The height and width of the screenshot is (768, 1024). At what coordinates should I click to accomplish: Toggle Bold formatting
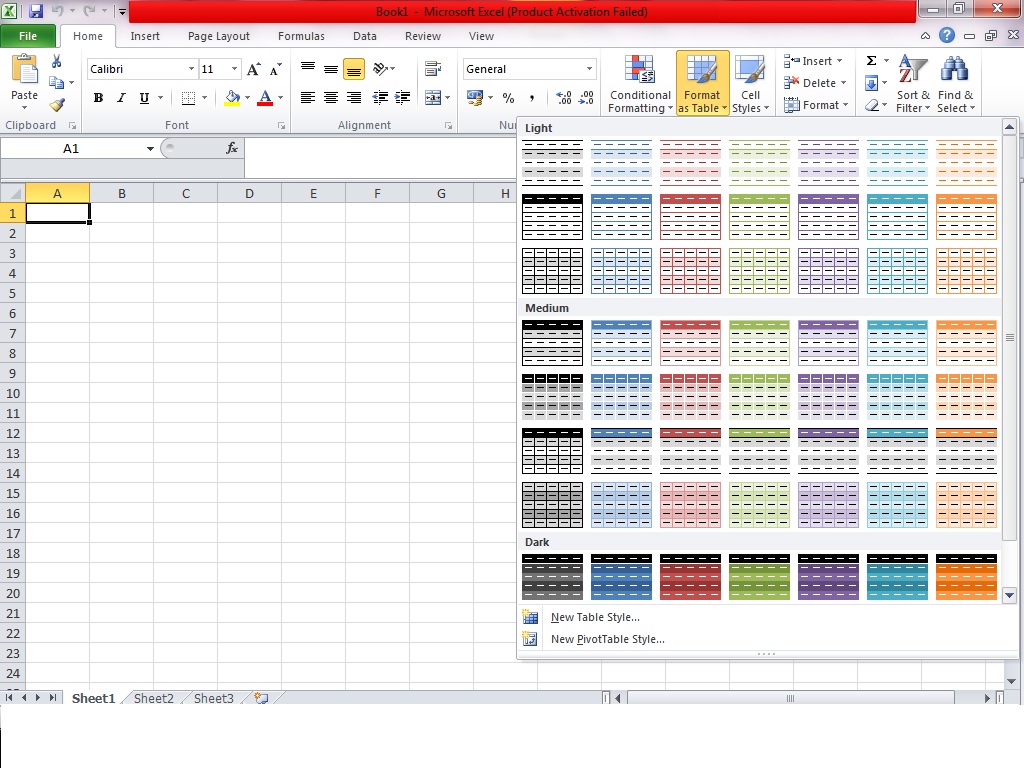point(98,98)
